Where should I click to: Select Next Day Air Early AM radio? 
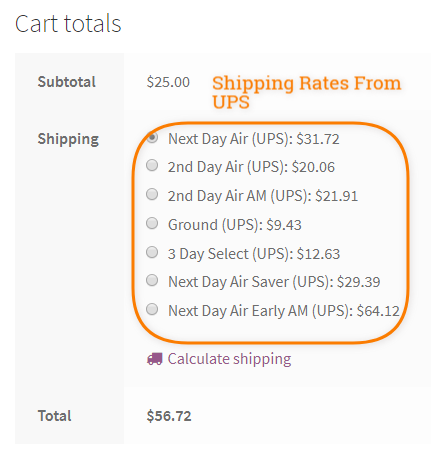(152, 309)
